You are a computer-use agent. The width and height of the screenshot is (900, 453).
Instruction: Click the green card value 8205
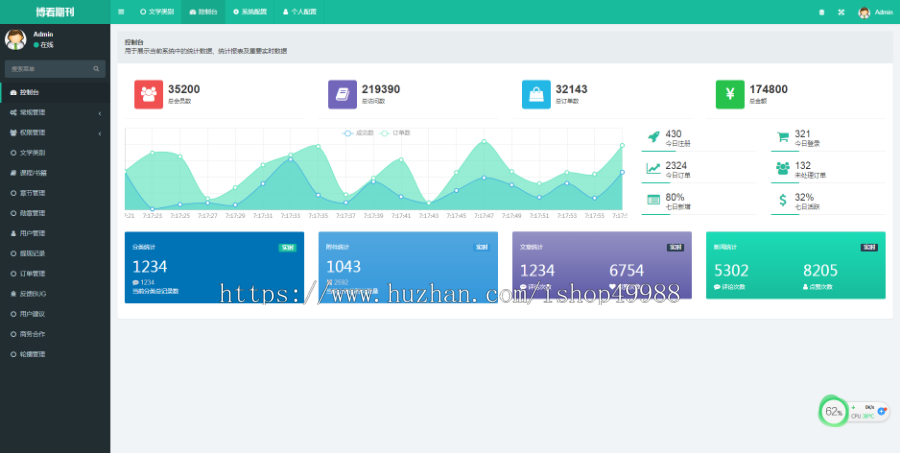820,270
